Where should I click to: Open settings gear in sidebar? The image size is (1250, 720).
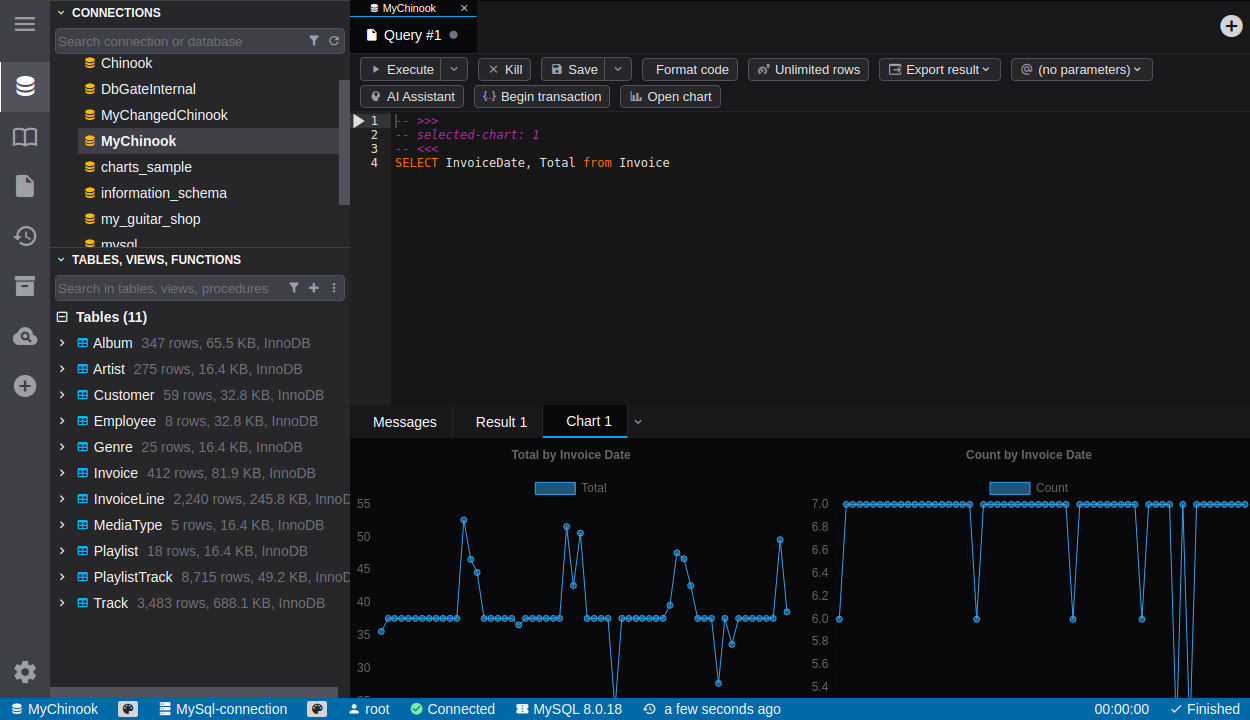[25, 672]
